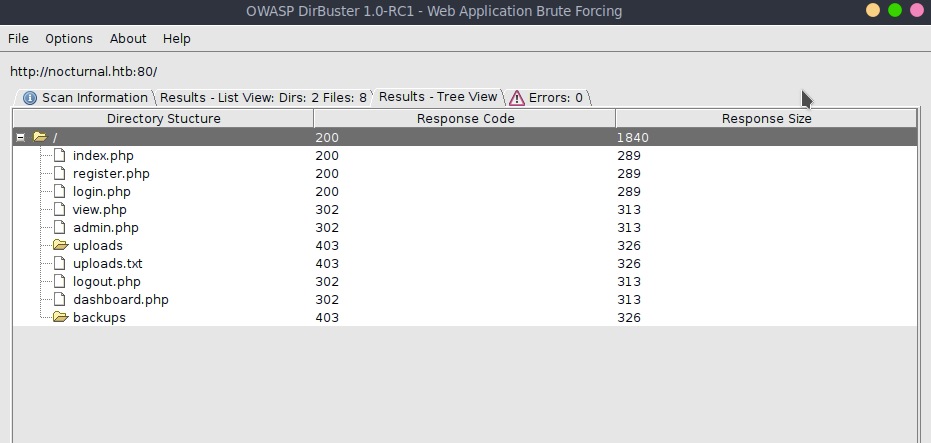Screen dimensions: 931x443
Task: Click the file icon next to admin.php
Action: (60, 227)
